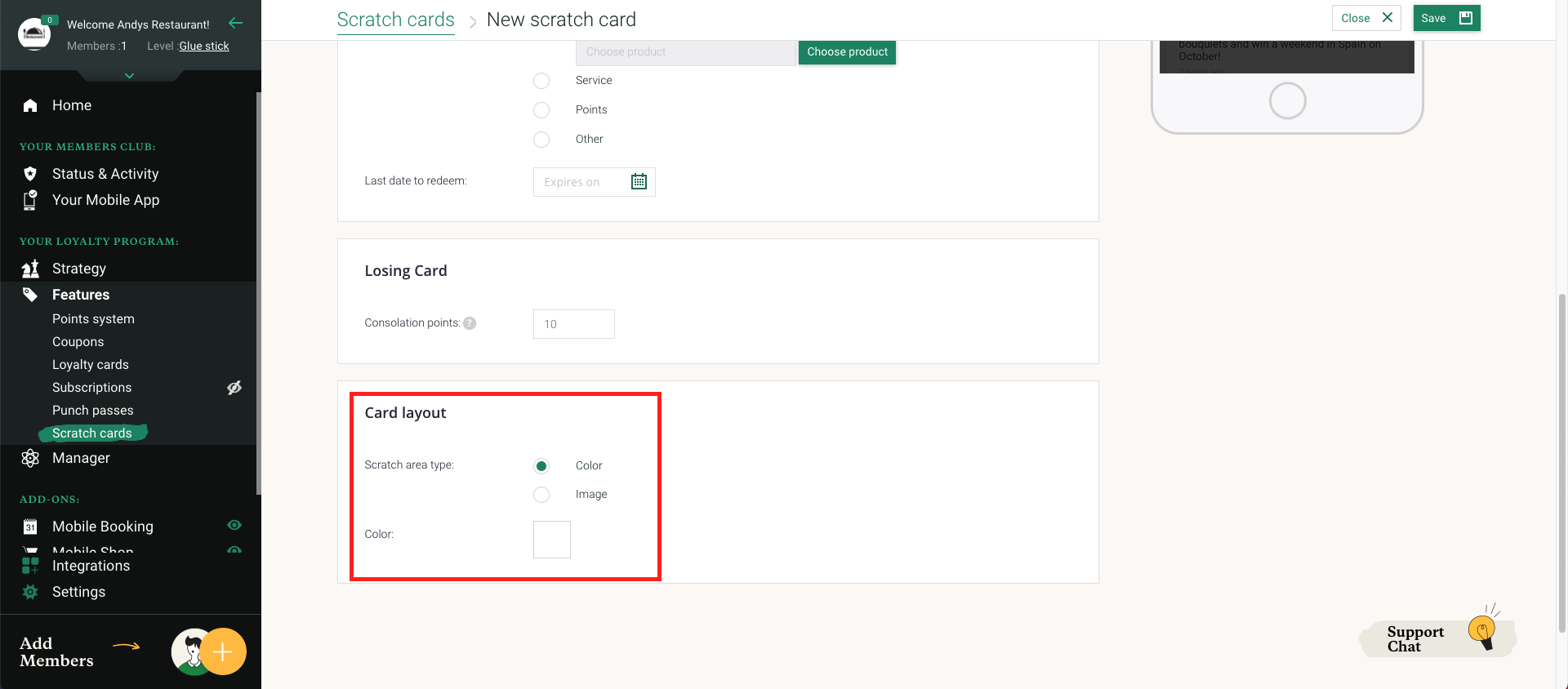Click the back arrow icon in the sidebar header
This screenshot has width=1568, height=689.
click(x=236, y=23)
